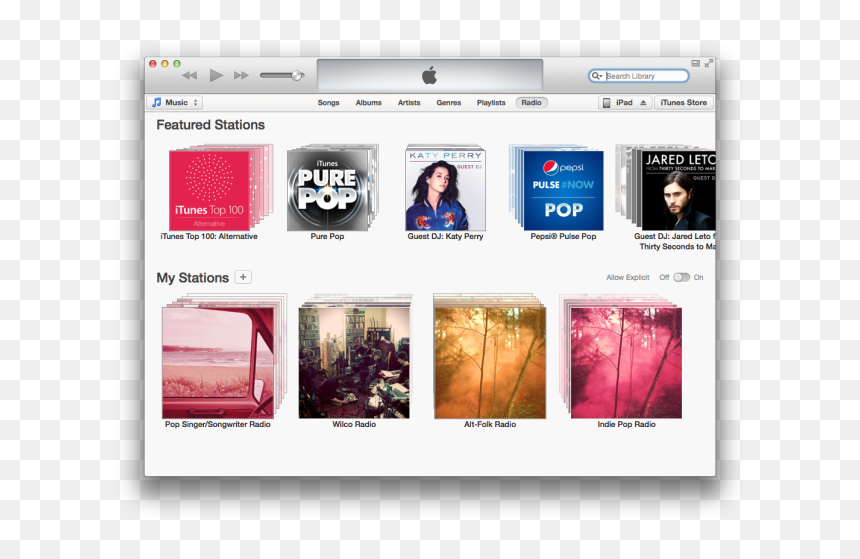The image size is (860, 559).
Task: Switch to the mini player icon
Action: point(695,63)
